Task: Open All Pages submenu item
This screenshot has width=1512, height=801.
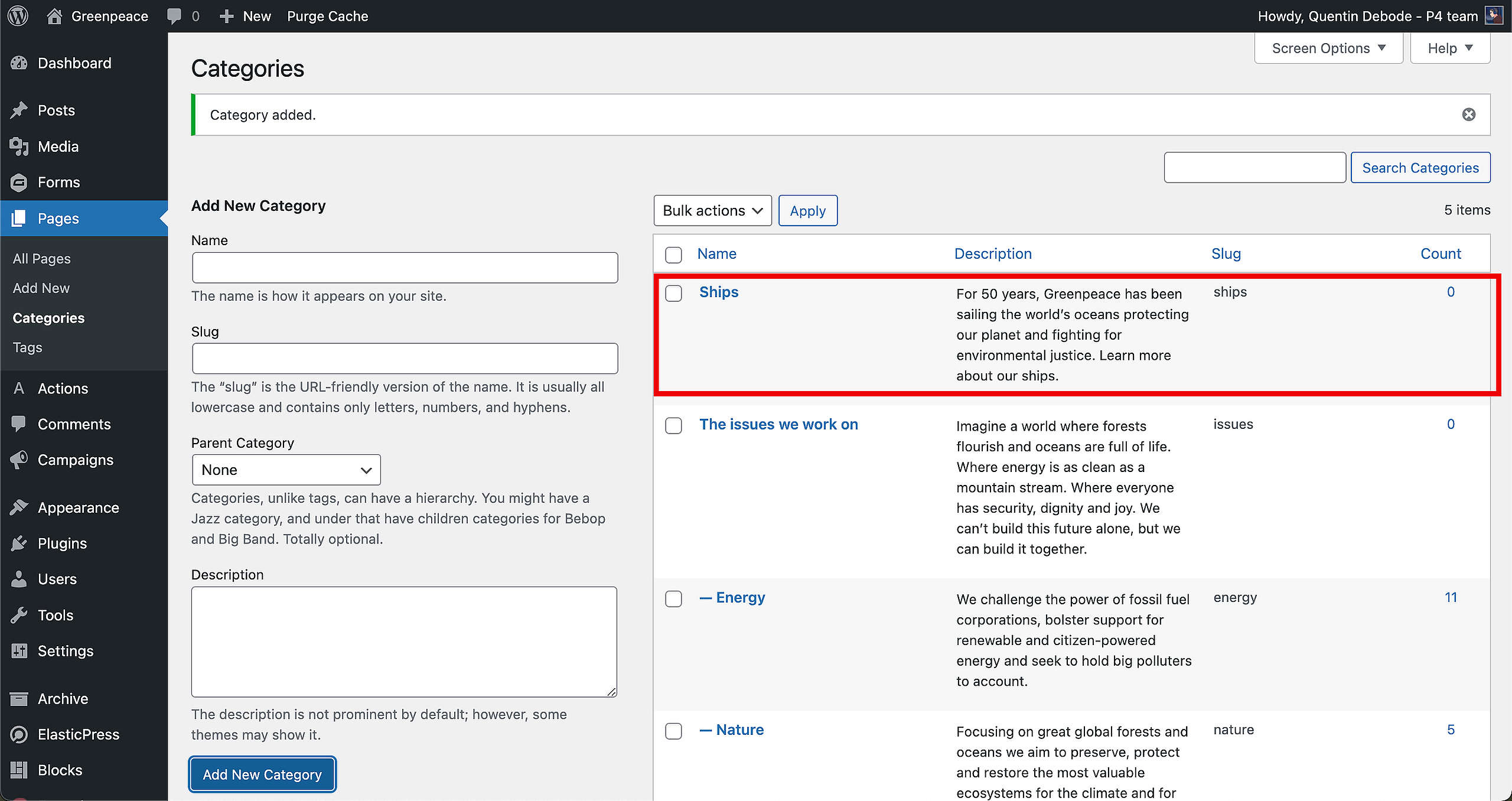Action: [x=41, y=259]
